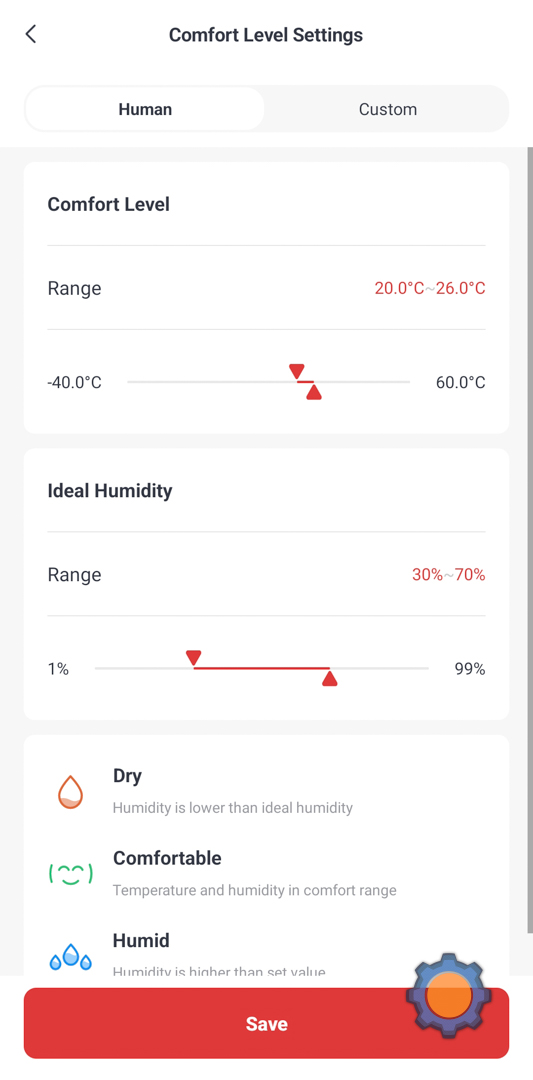Tap the orange Dry droplet icon

[70, 792]
